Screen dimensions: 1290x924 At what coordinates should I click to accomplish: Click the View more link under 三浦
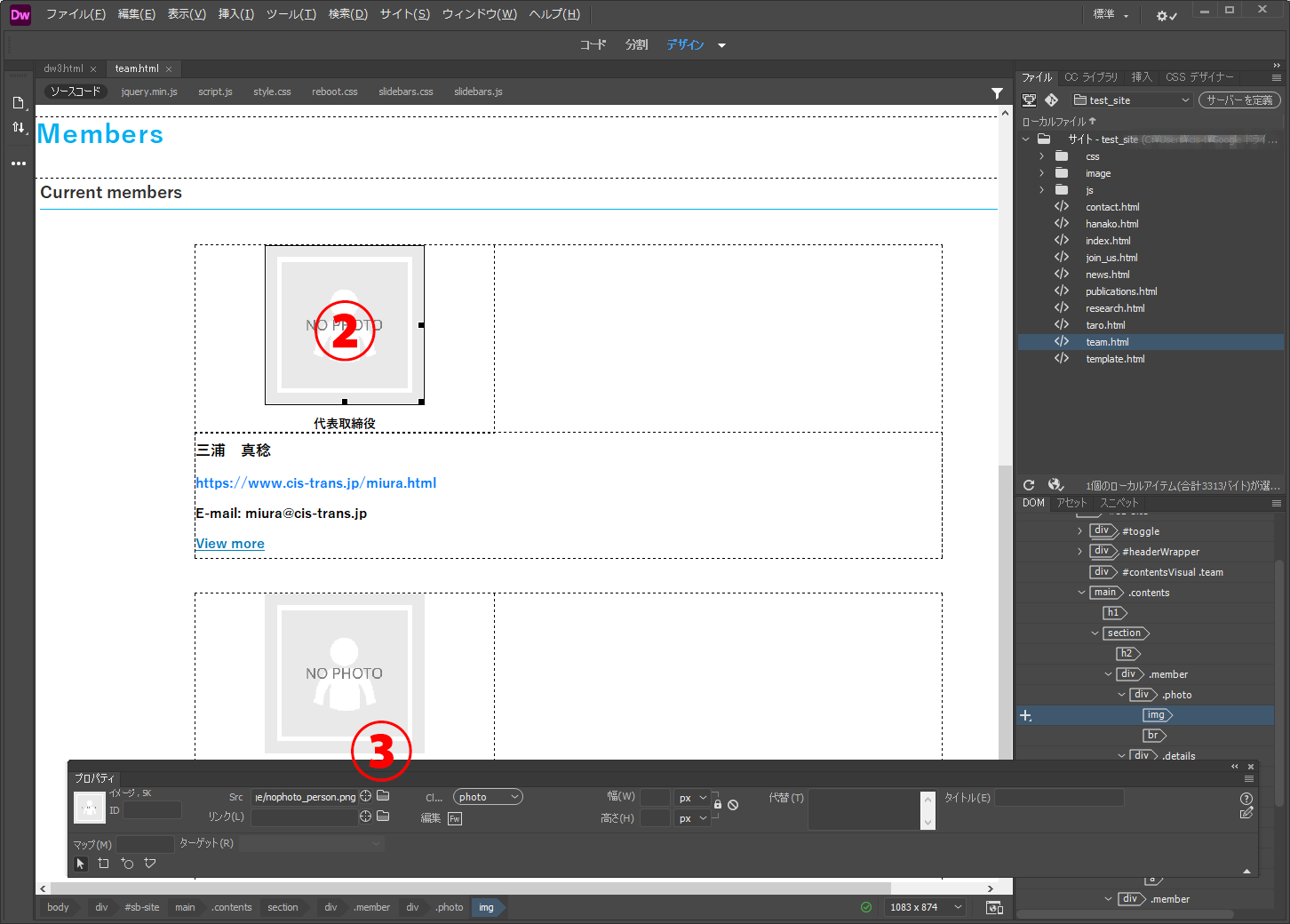pyautogui.click(x=230, y=544)
